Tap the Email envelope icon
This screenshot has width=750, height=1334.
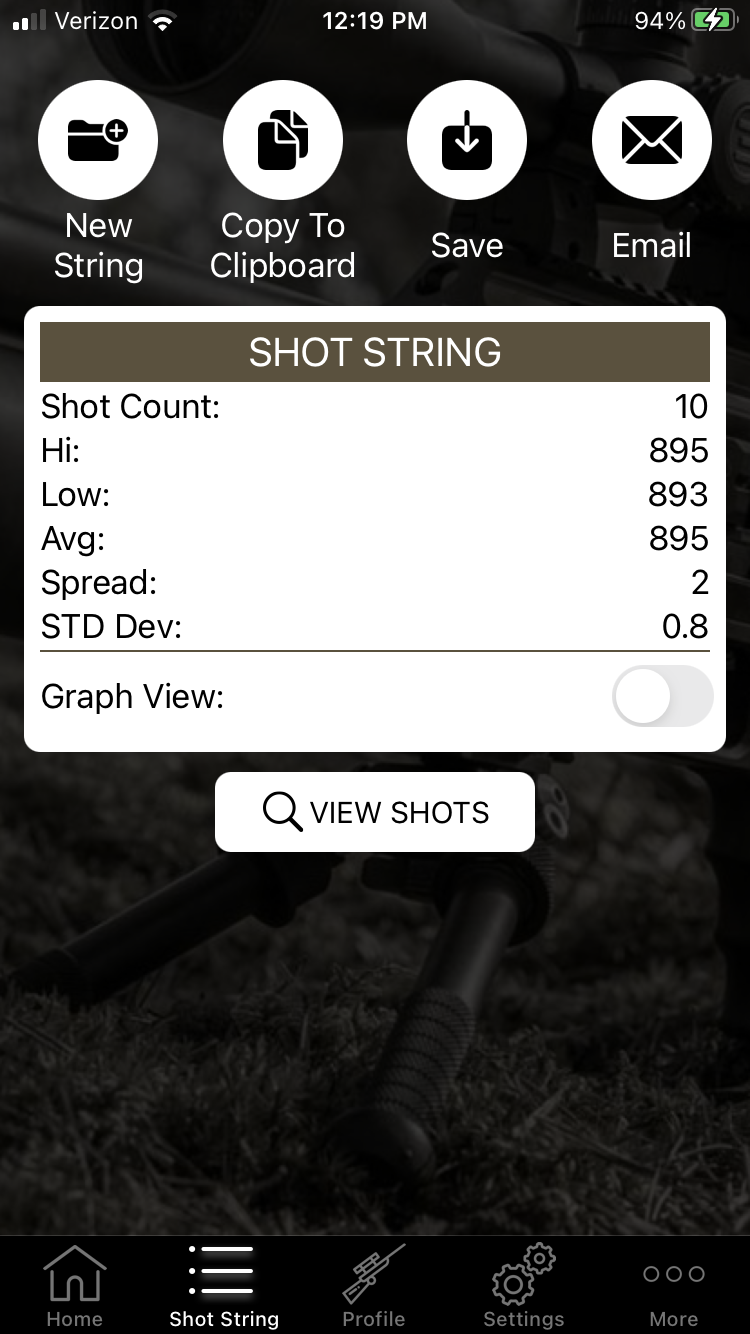pos(652,140)
